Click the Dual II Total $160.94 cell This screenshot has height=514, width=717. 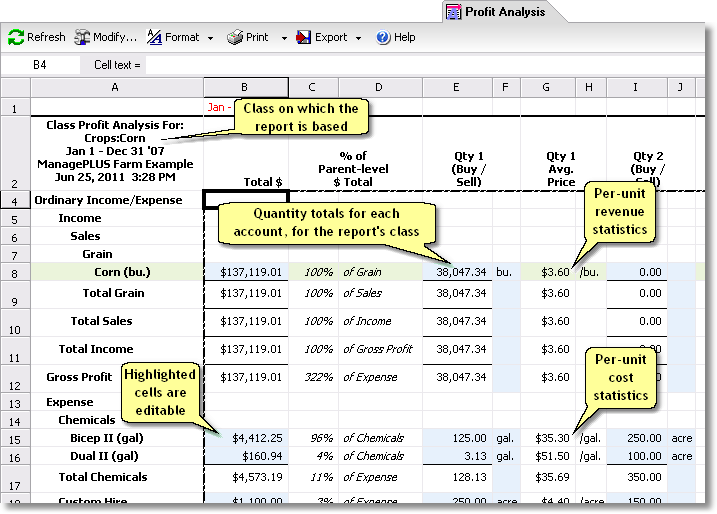(246, 456)
